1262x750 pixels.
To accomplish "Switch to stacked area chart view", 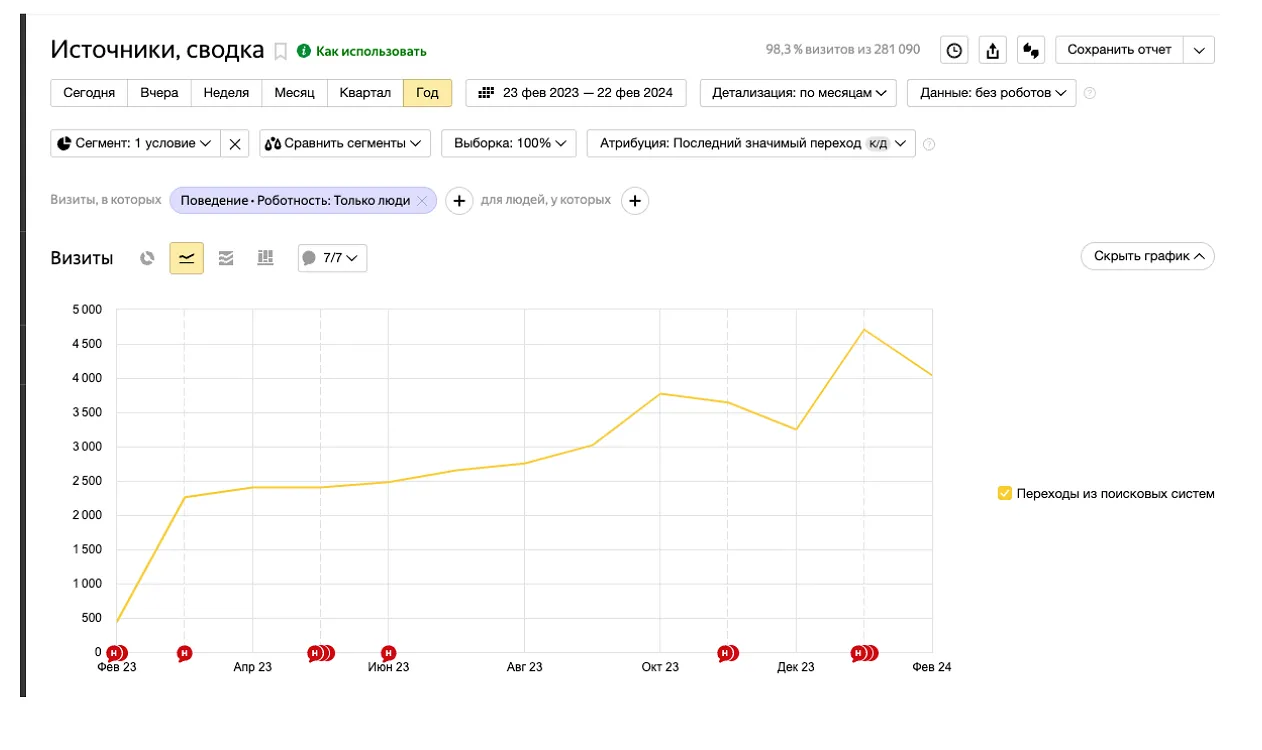I will pos(226,258).
